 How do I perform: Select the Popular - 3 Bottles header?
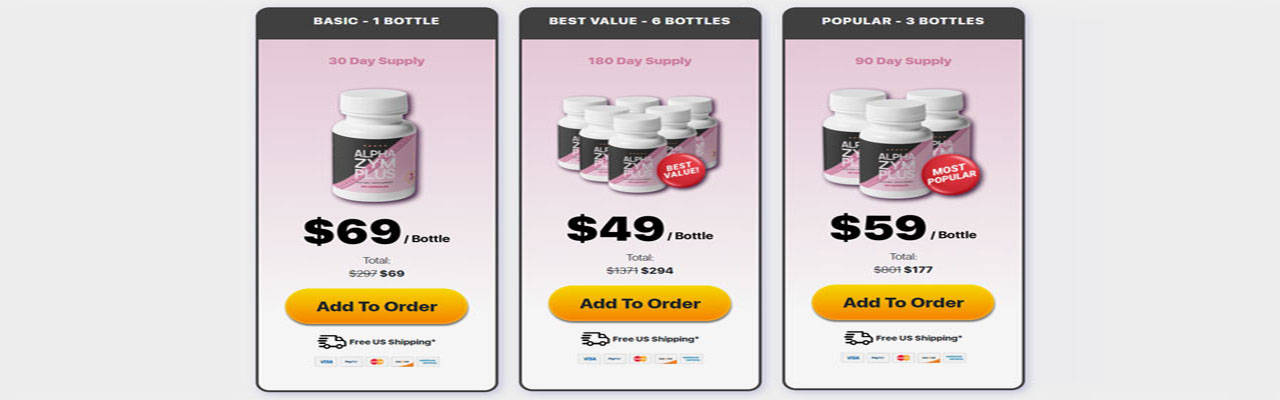903,22
